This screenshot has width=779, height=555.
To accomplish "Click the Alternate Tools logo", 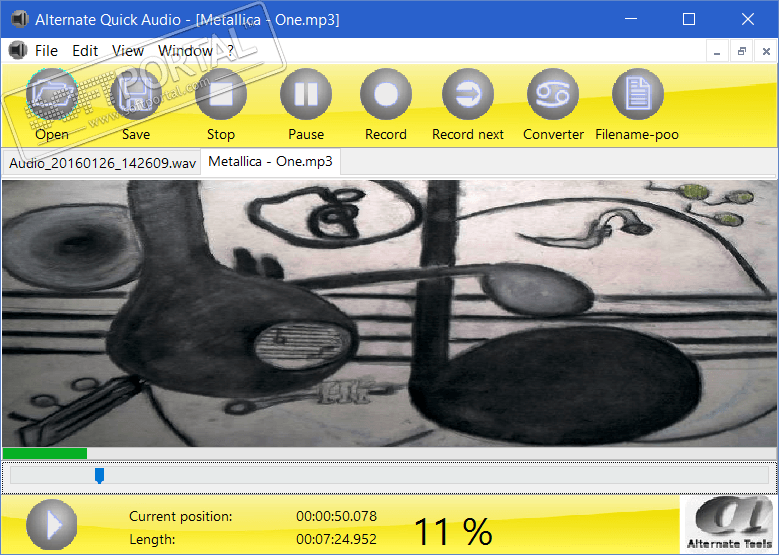I will [730, 524].
